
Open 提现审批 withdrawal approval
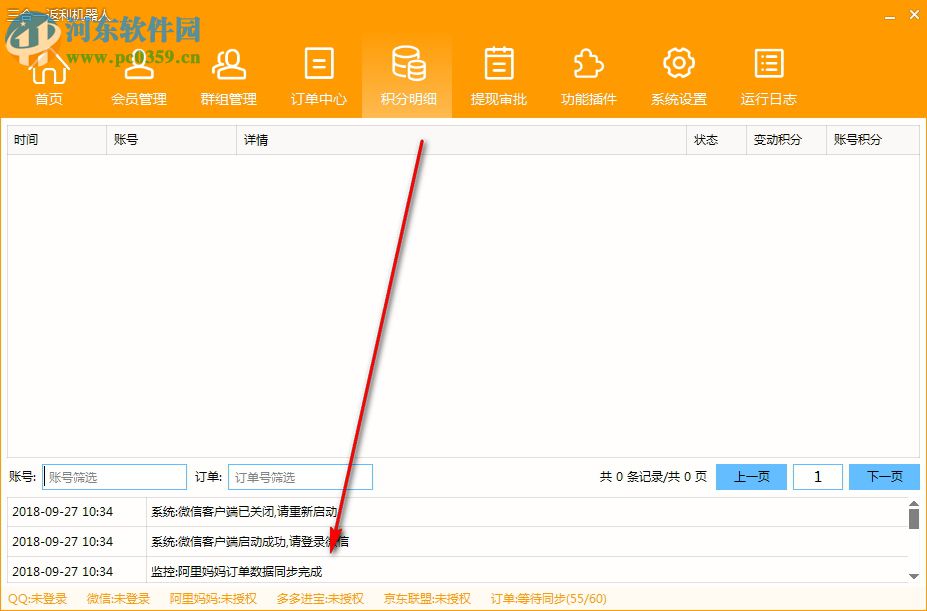(498, 75)
